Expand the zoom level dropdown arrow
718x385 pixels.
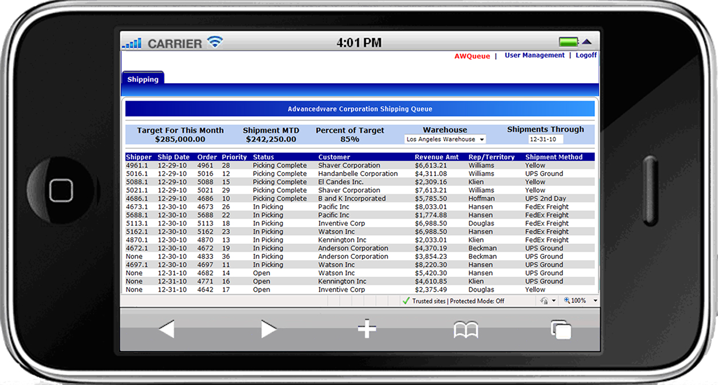[595, 301]
